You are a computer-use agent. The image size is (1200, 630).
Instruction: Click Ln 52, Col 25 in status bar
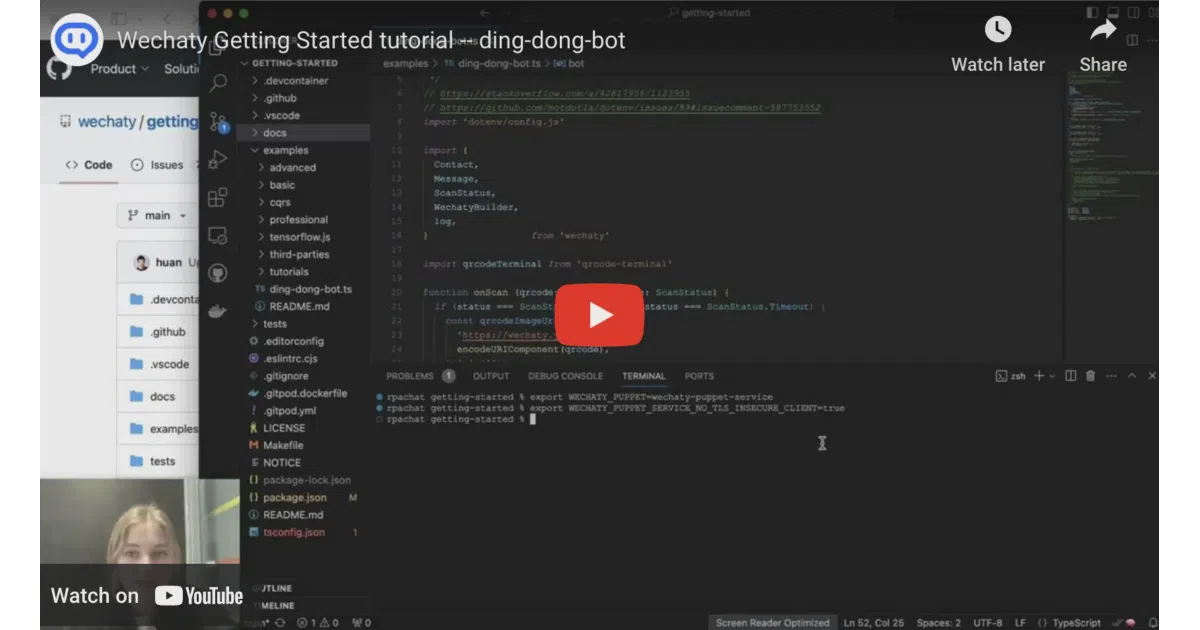tap(874, 622)
